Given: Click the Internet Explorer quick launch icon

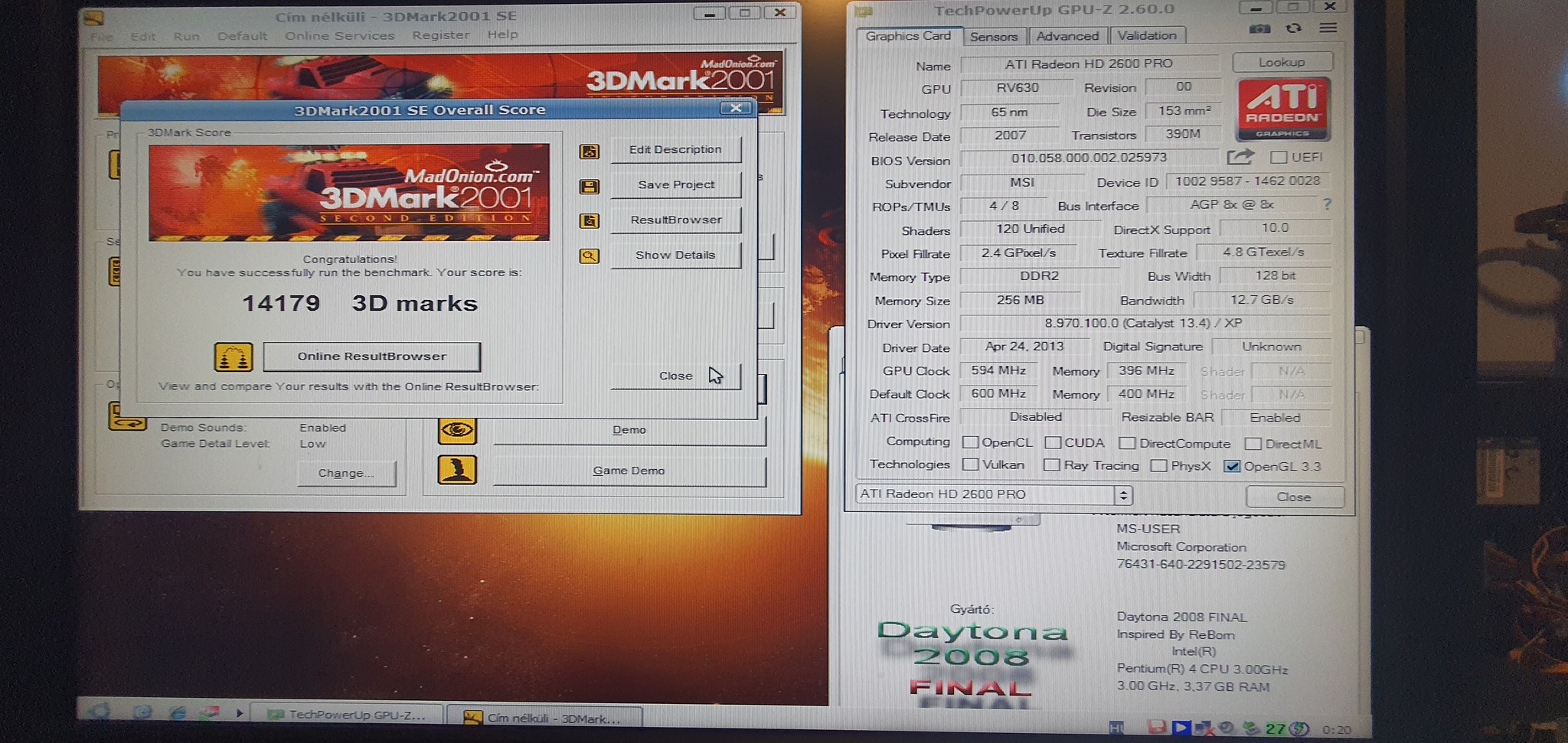Looking at the screenshot, I should tap(178, 712).
